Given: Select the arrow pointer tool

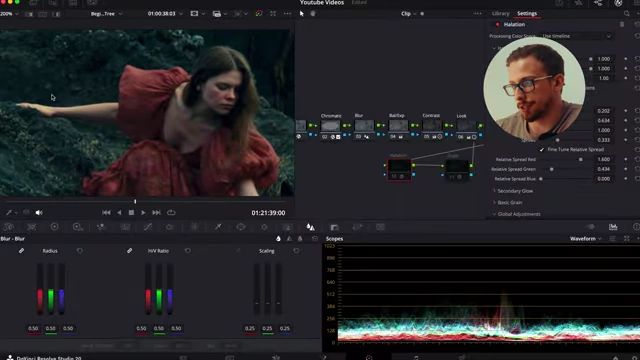Looking at the screenshot, I should point(302,13).
